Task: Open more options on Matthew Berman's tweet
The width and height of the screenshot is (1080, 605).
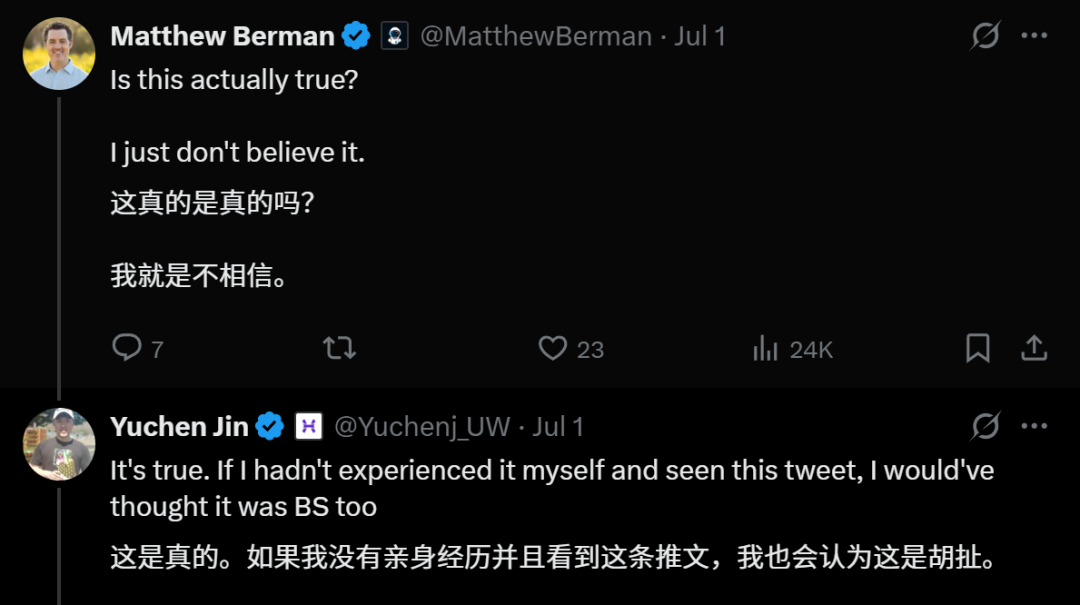Action: 1035,36
